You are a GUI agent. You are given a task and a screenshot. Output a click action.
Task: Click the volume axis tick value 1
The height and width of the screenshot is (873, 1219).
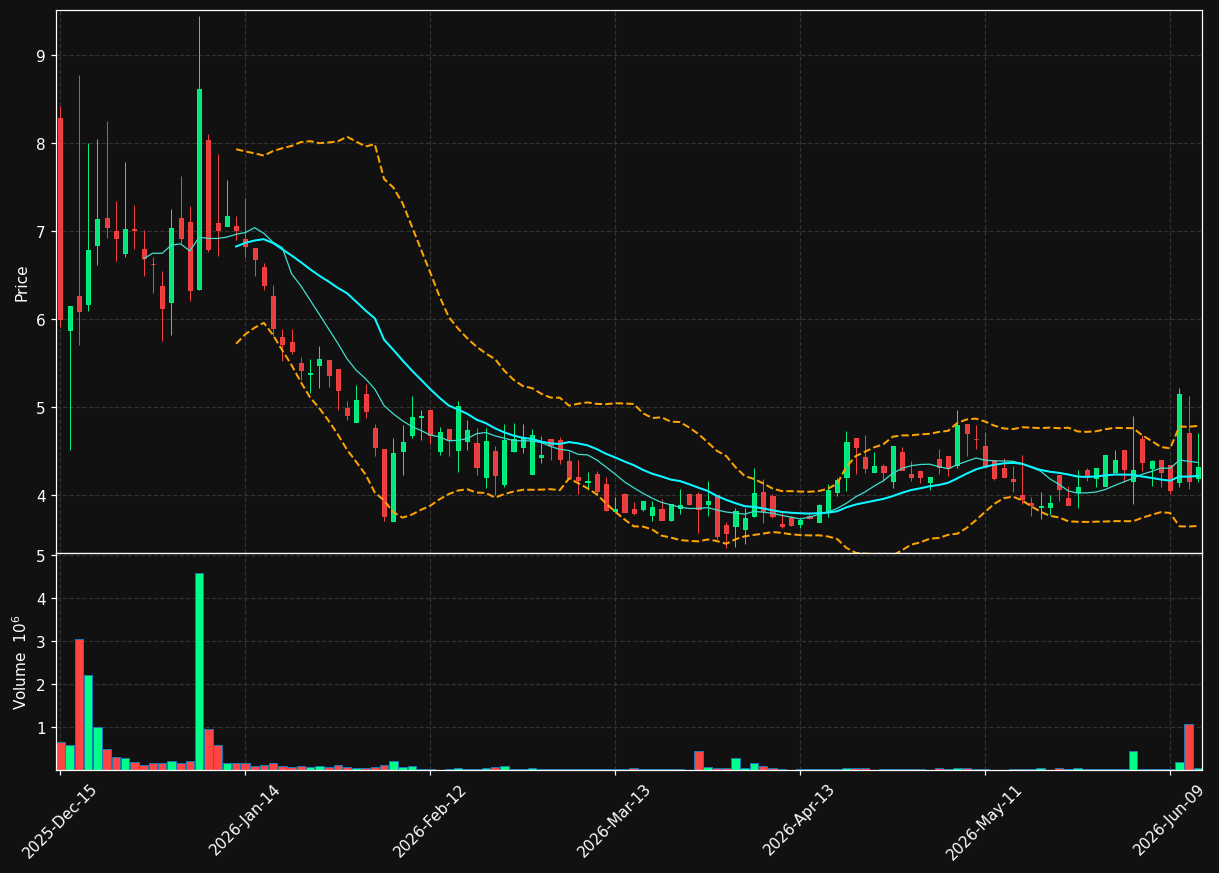click(x=41, y=728)
